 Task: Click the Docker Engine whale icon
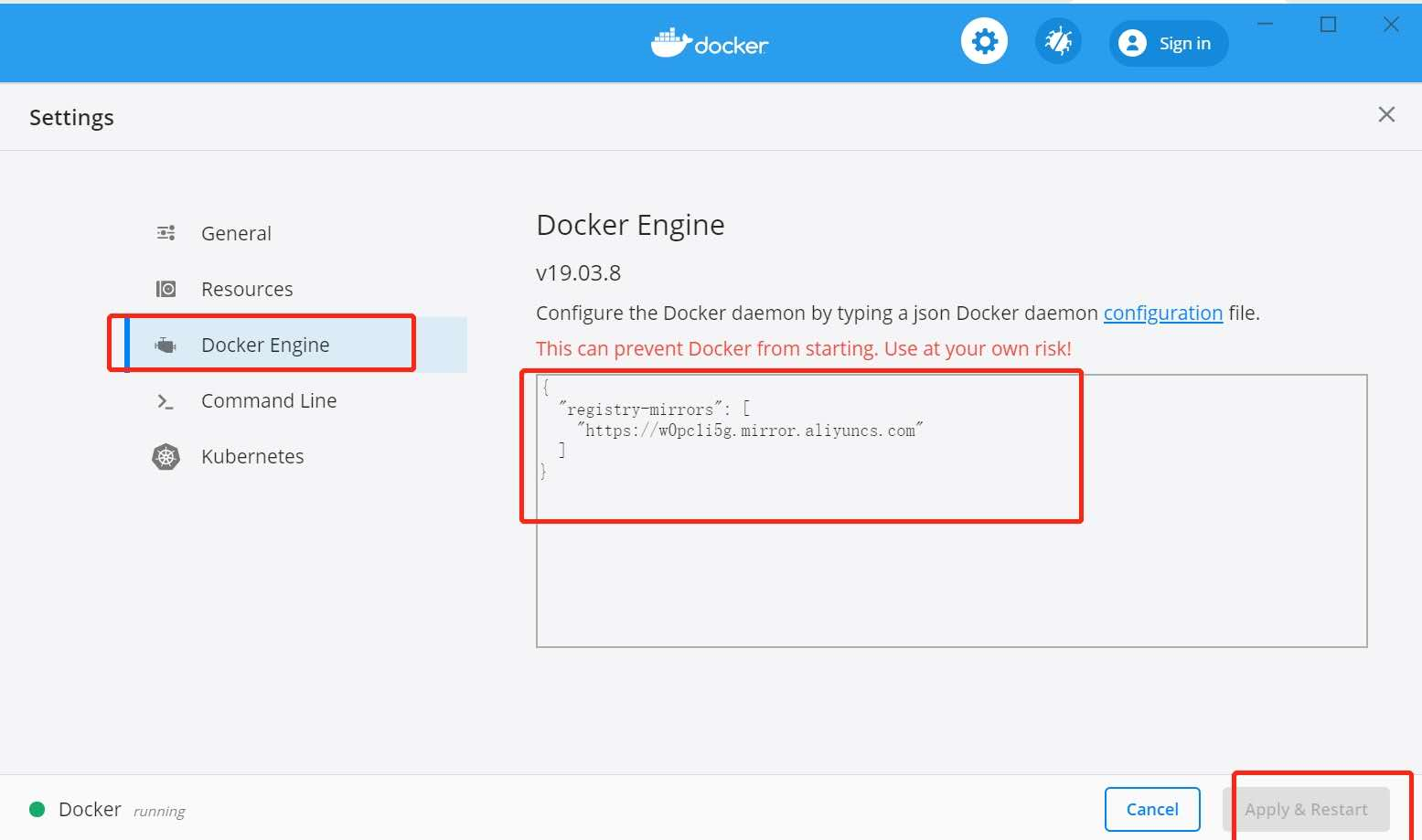(166, 345)
